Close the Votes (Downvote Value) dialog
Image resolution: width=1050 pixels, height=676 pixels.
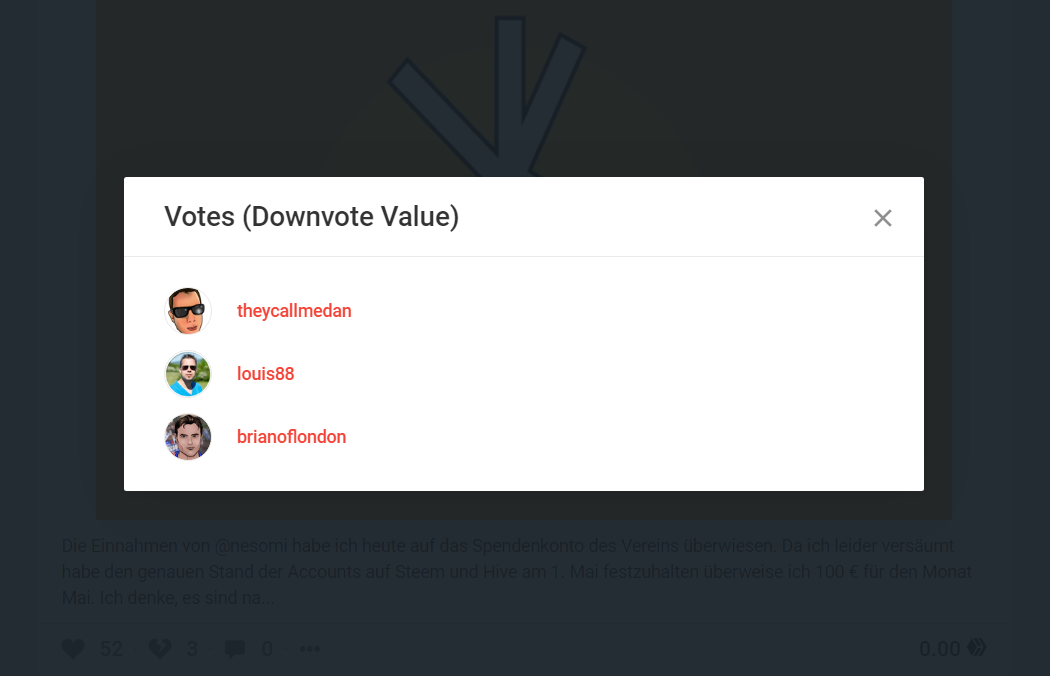pyautogui.click(x=883, y=218)
